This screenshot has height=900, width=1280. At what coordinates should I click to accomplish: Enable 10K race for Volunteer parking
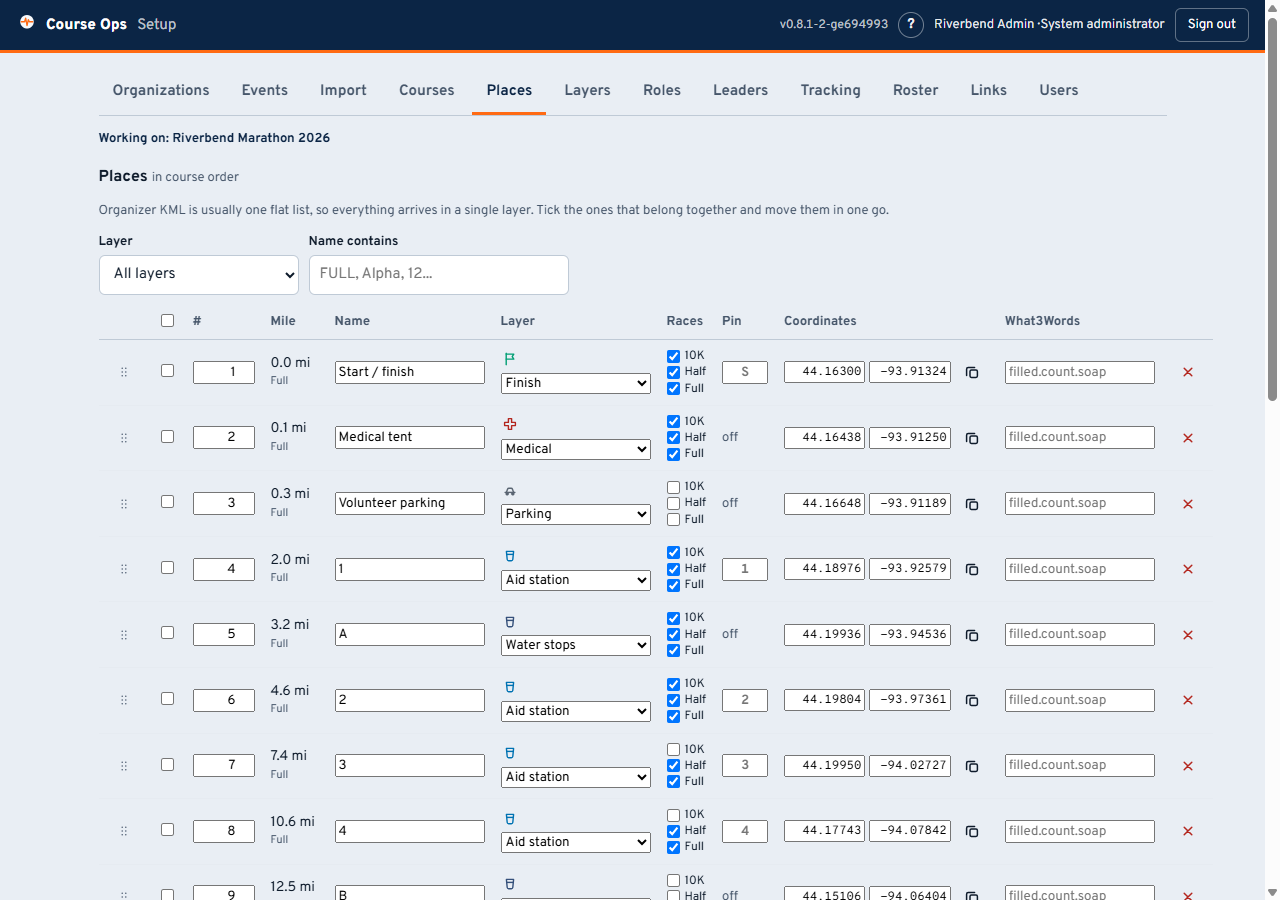coord(673,487)
